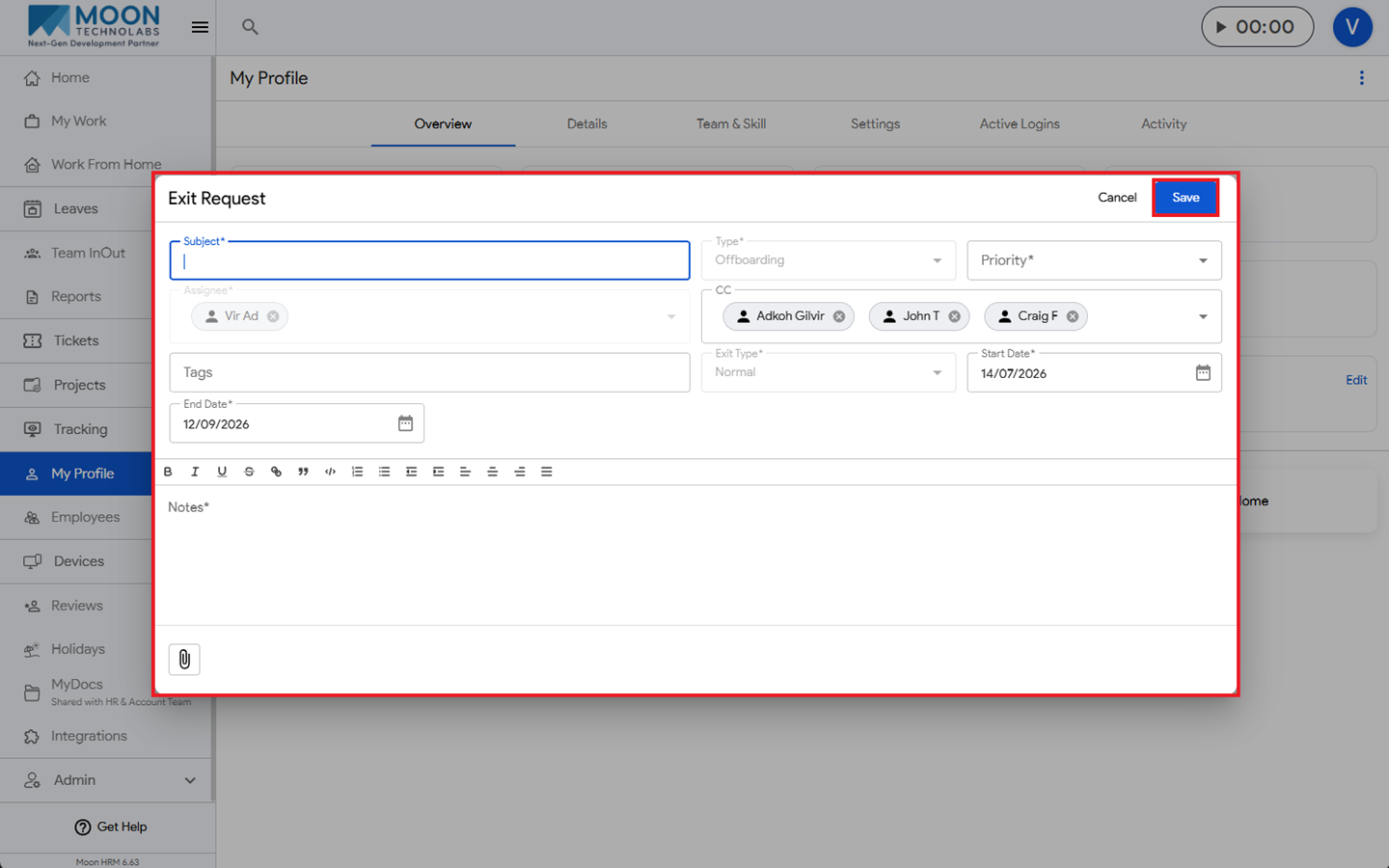Start a numbered list in notes
The width and height of the screenshot is (1389, 868).
357,472
